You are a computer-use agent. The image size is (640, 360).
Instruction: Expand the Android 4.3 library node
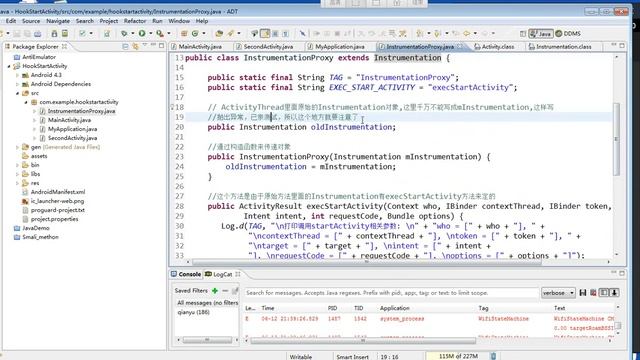pos(18,75)
